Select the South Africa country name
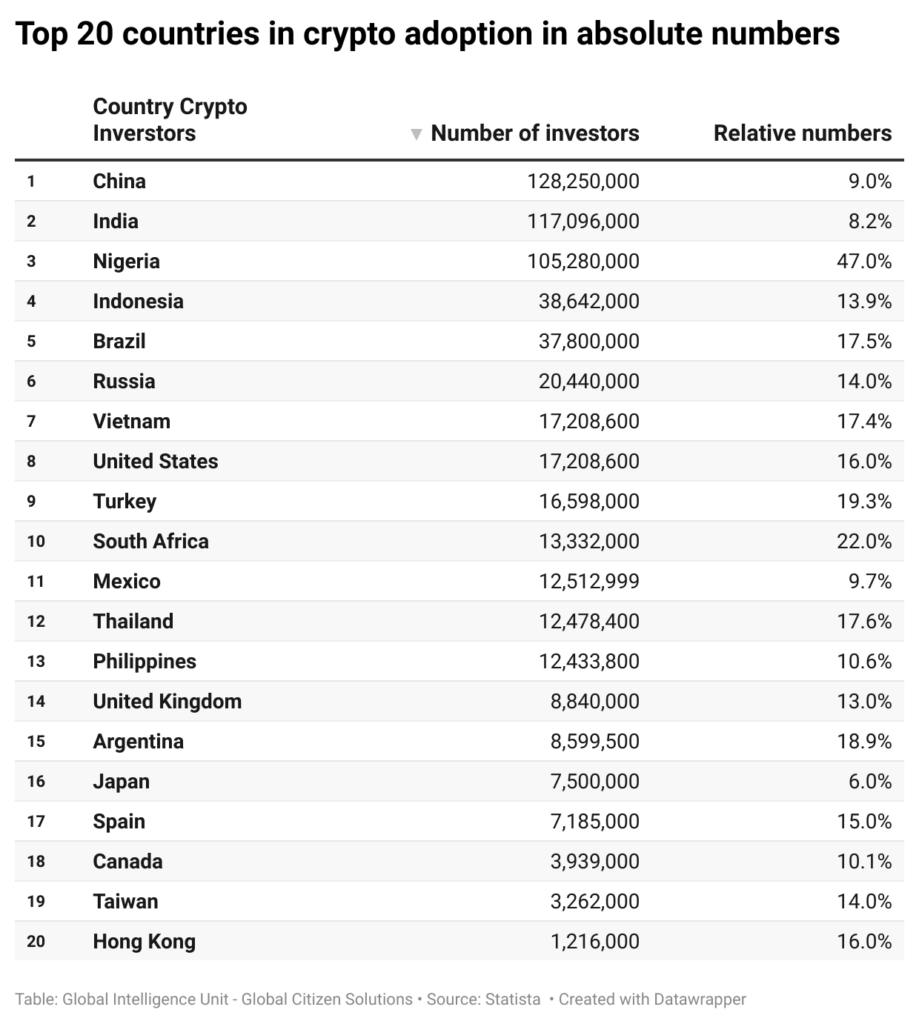 click(x=151, y=541)
